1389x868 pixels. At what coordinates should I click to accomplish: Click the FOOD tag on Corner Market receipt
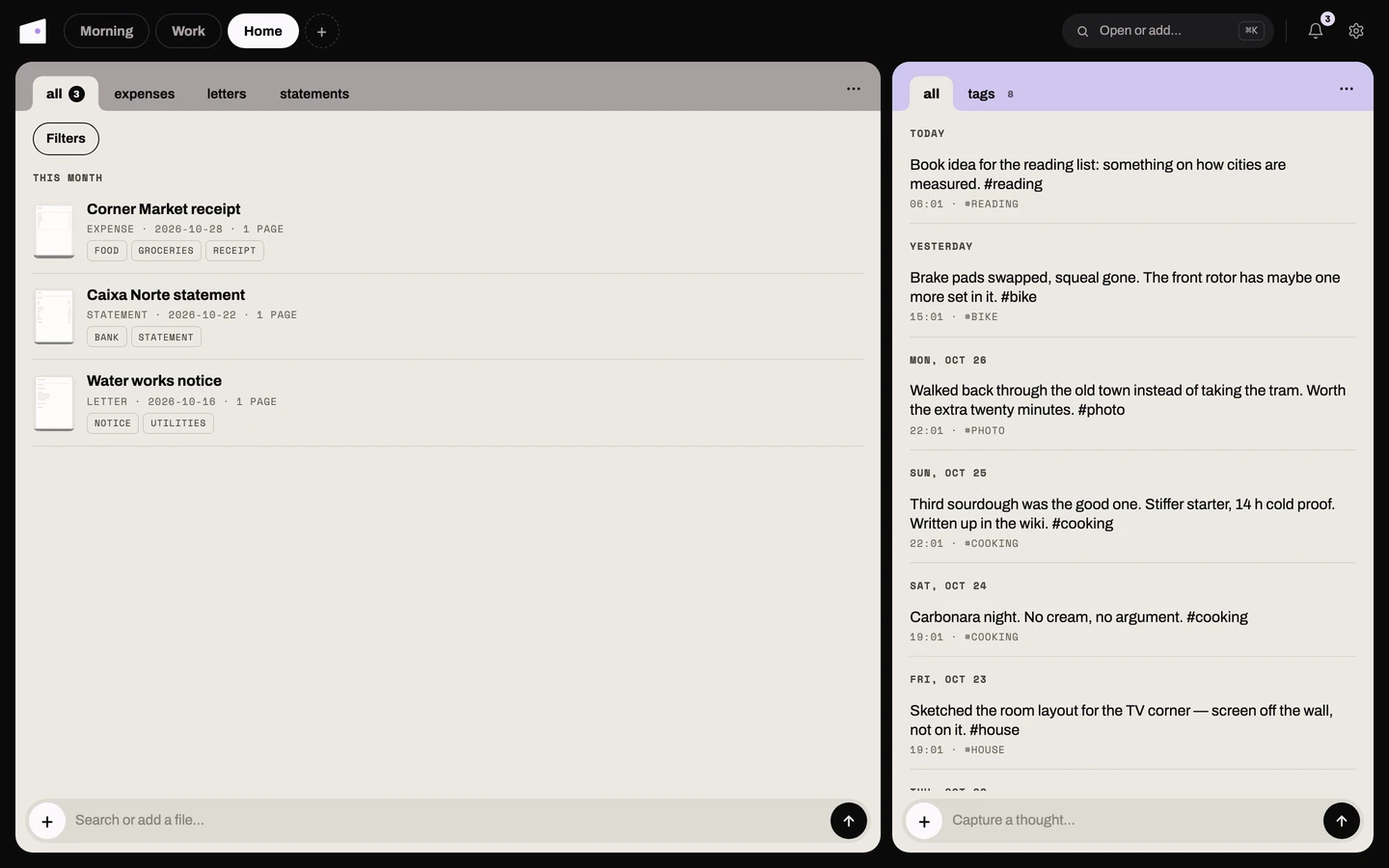(x=107, y=251)
